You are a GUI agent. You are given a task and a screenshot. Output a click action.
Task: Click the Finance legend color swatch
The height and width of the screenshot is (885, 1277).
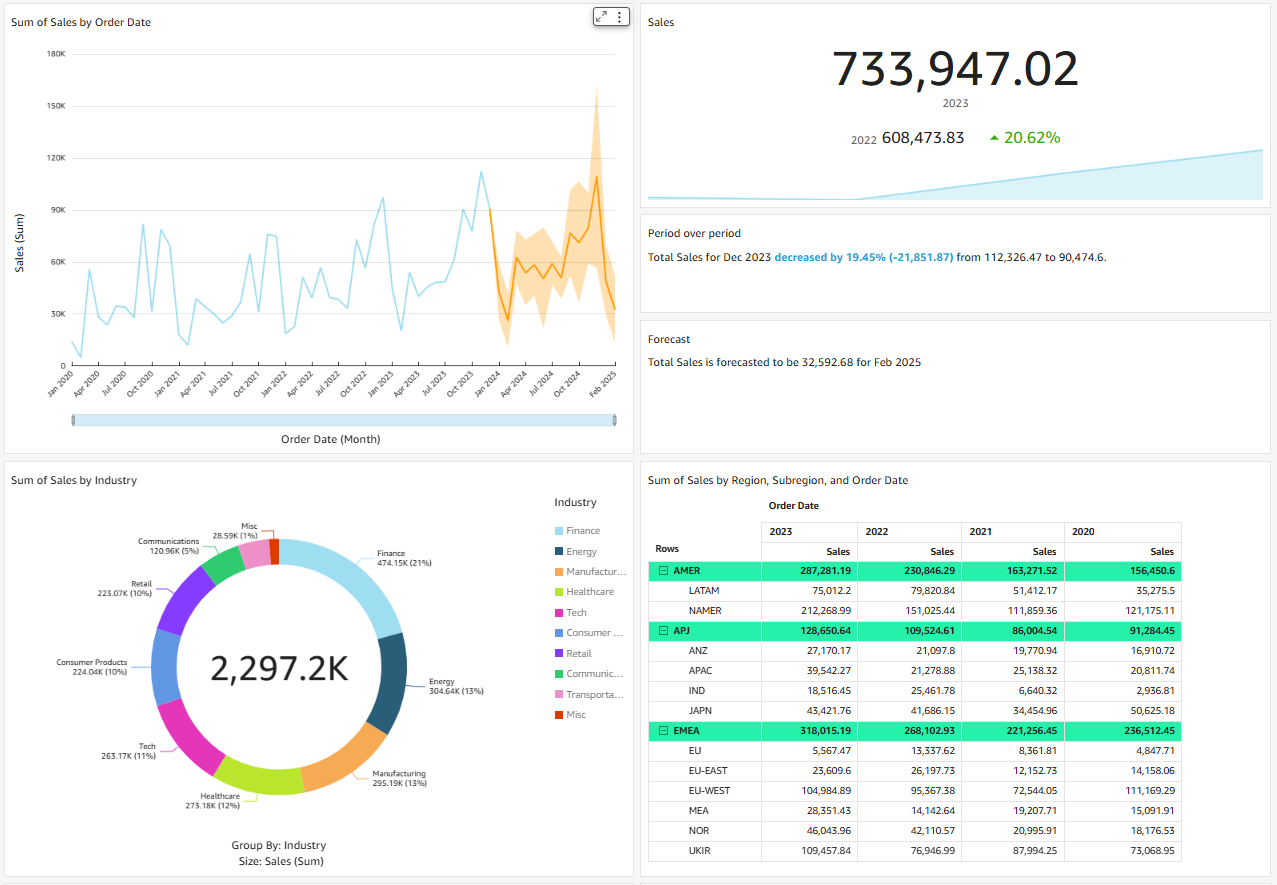(x=558, y=531)
